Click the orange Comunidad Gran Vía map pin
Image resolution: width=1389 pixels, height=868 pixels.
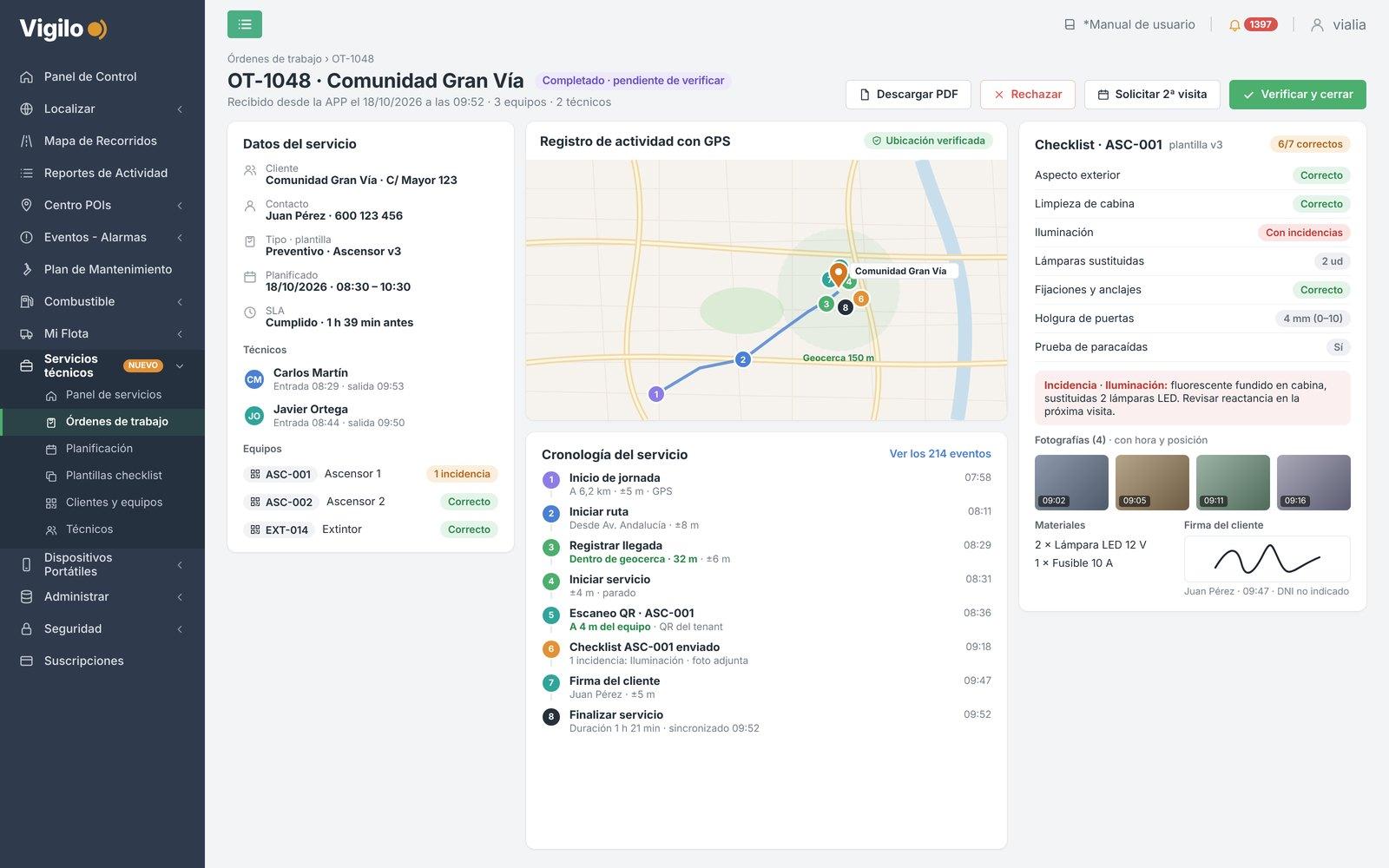point(838,275)
